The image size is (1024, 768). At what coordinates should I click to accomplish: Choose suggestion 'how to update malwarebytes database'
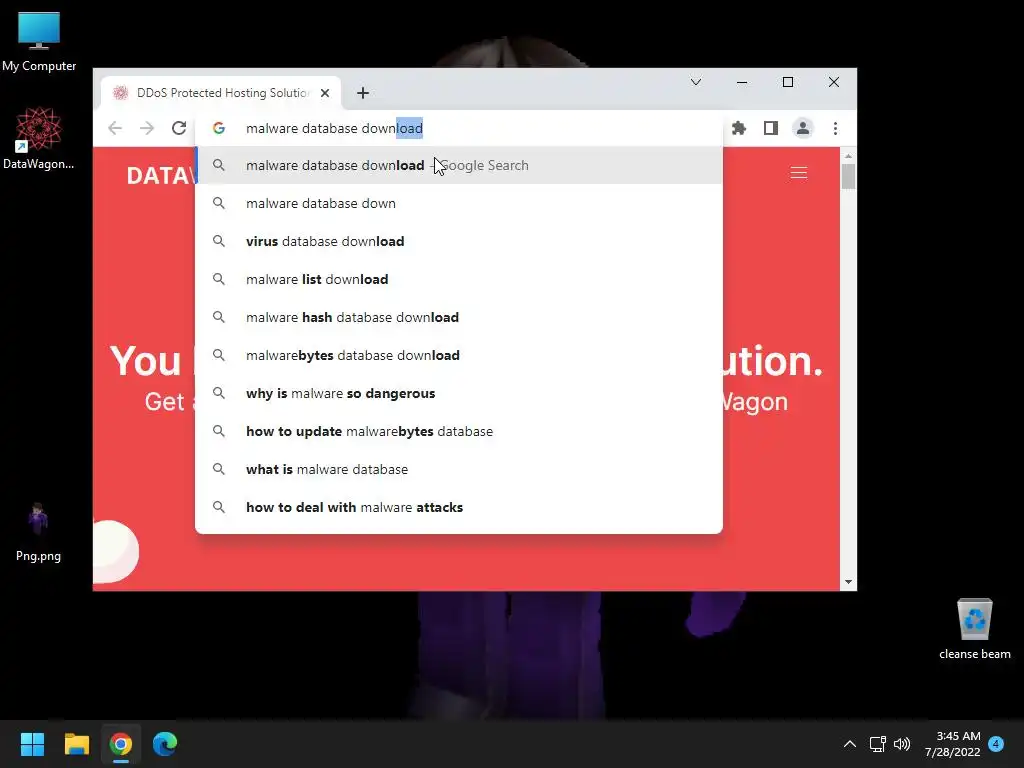pos(458,431)
